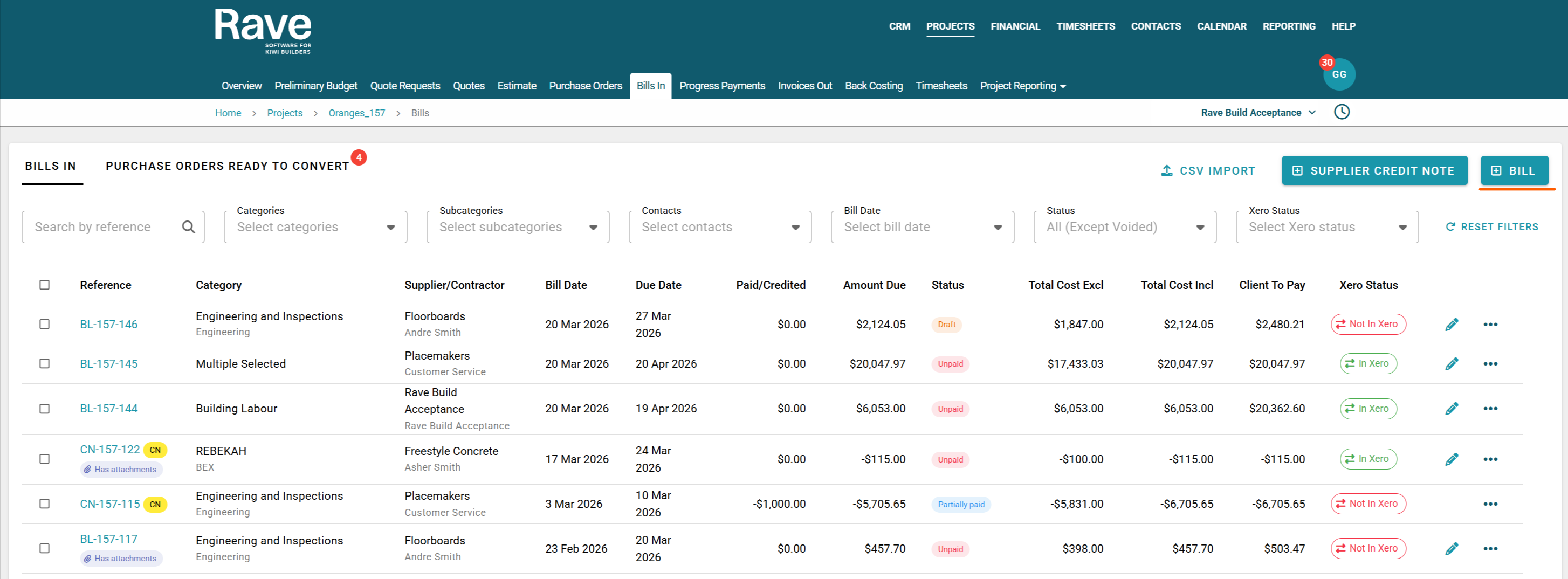Tick the select-all header checkbox
Screen dimensions: 1568x579
[44, 285]
